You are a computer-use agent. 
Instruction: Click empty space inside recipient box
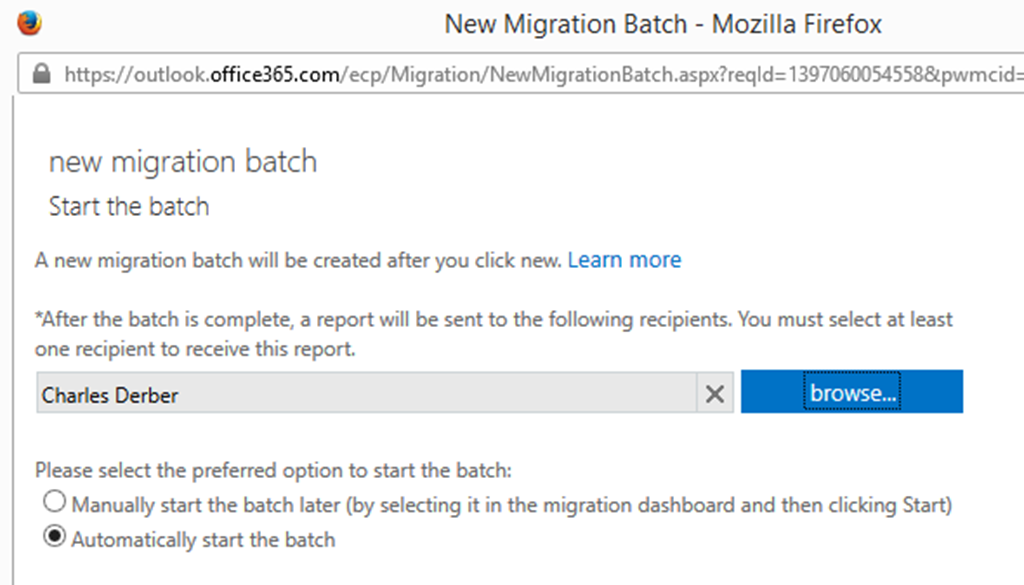(438, 393)
